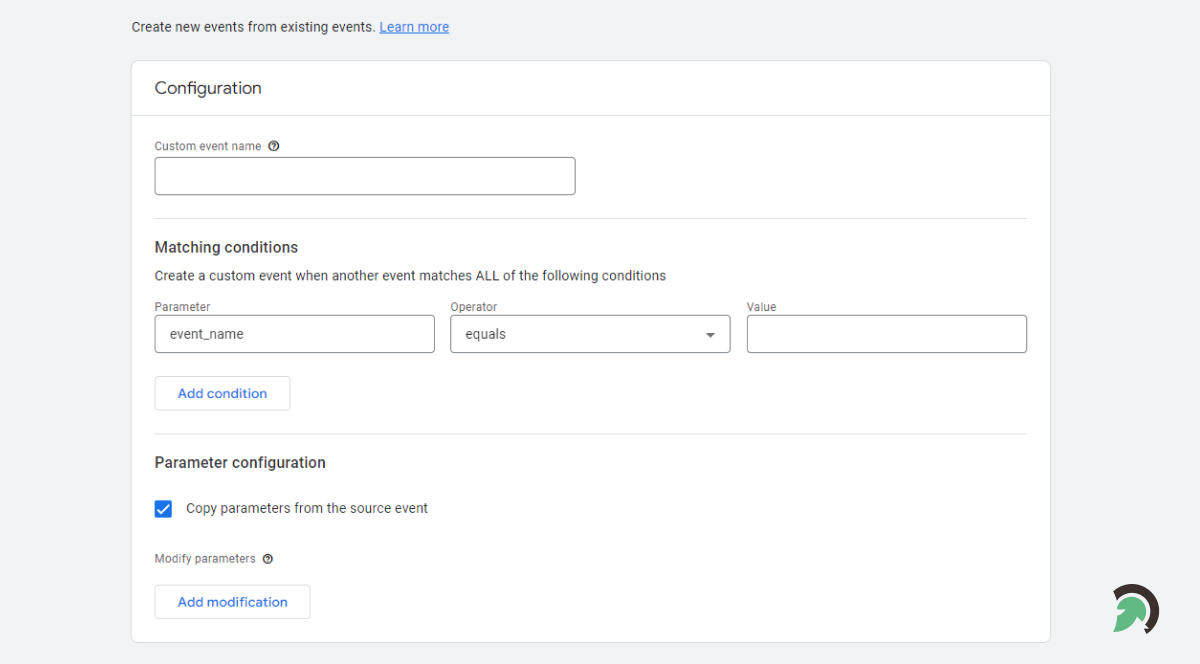
Task: Click the Modify parameters label text
Action: [205, 559]
